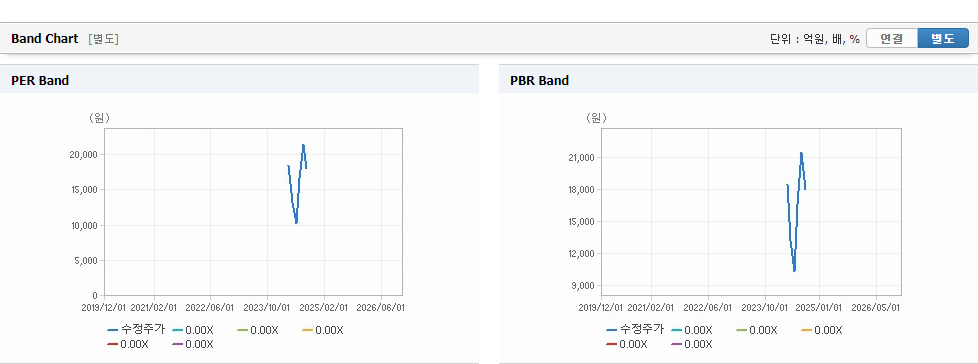The image size is (978, 364).
Task: Toggle 수정주가 legend in PBR Band
Action: pos(635,330)
